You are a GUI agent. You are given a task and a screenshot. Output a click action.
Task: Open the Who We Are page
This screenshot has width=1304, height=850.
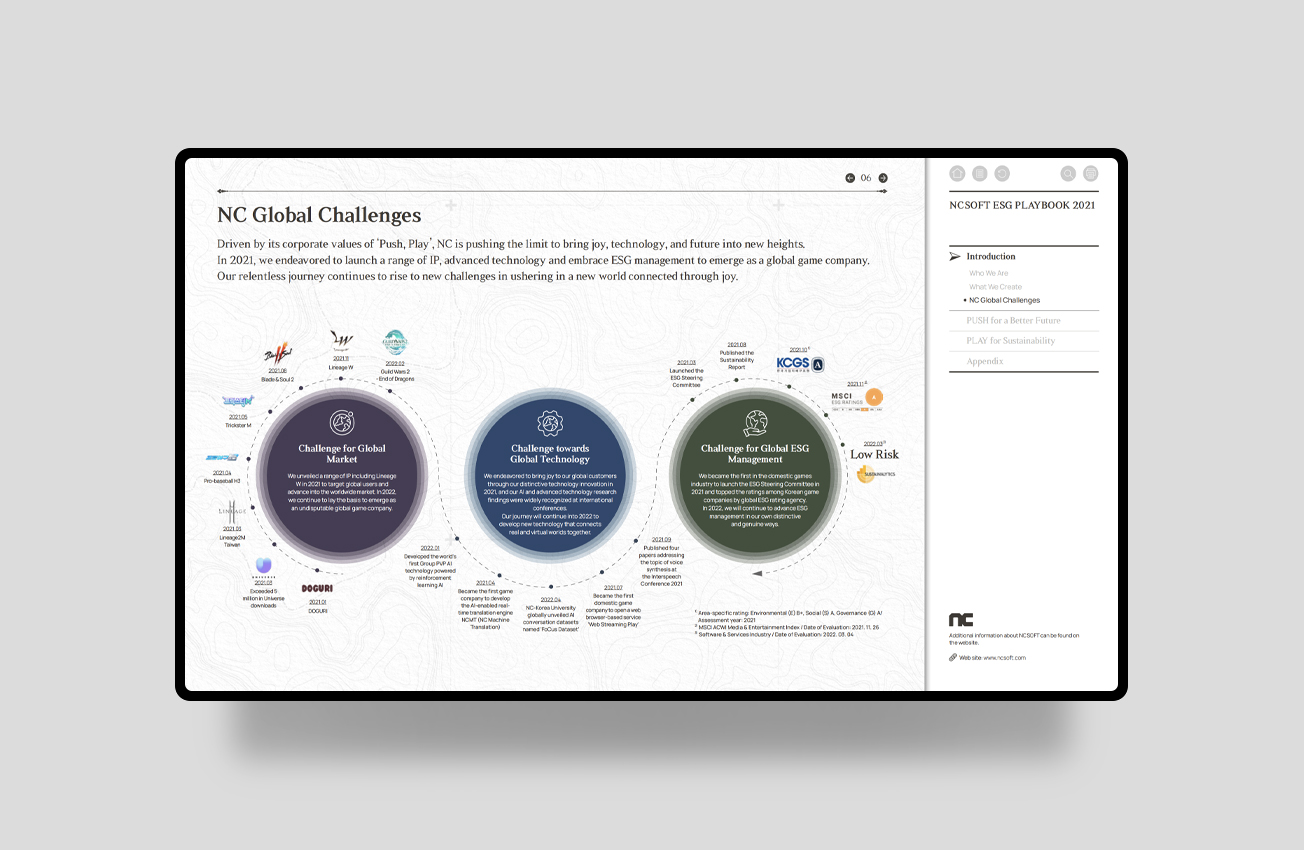988,273
